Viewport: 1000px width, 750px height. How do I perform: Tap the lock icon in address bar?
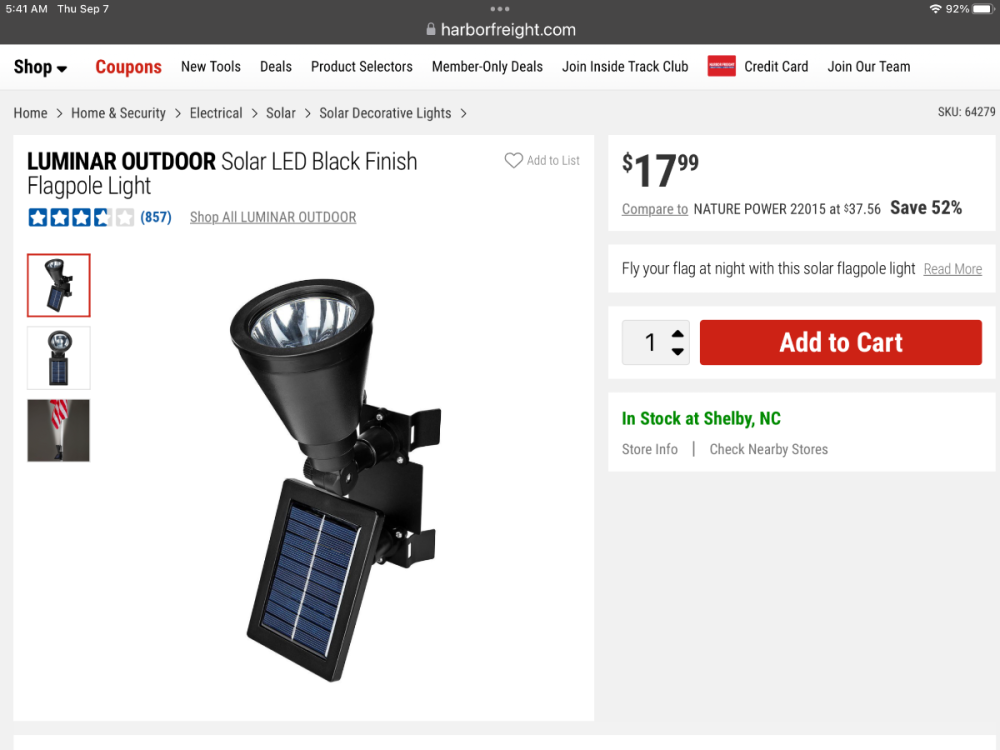[431, 30]
